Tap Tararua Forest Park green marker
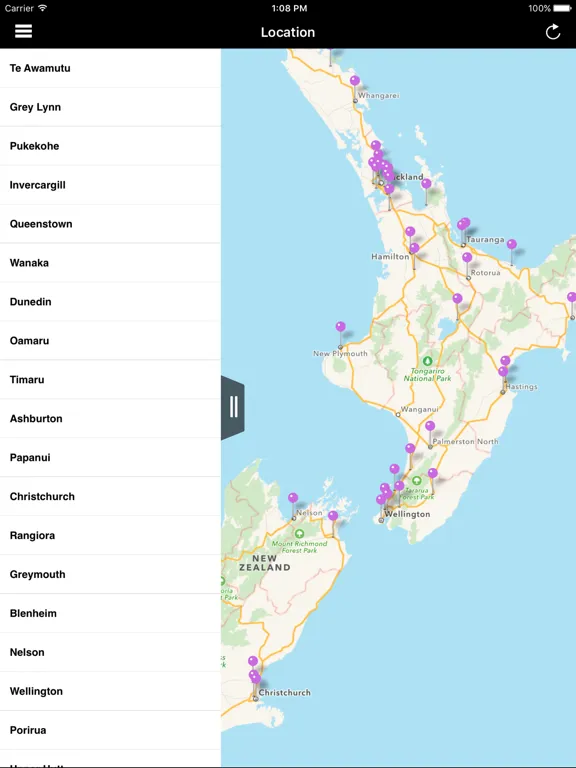 tap(416, 480)
